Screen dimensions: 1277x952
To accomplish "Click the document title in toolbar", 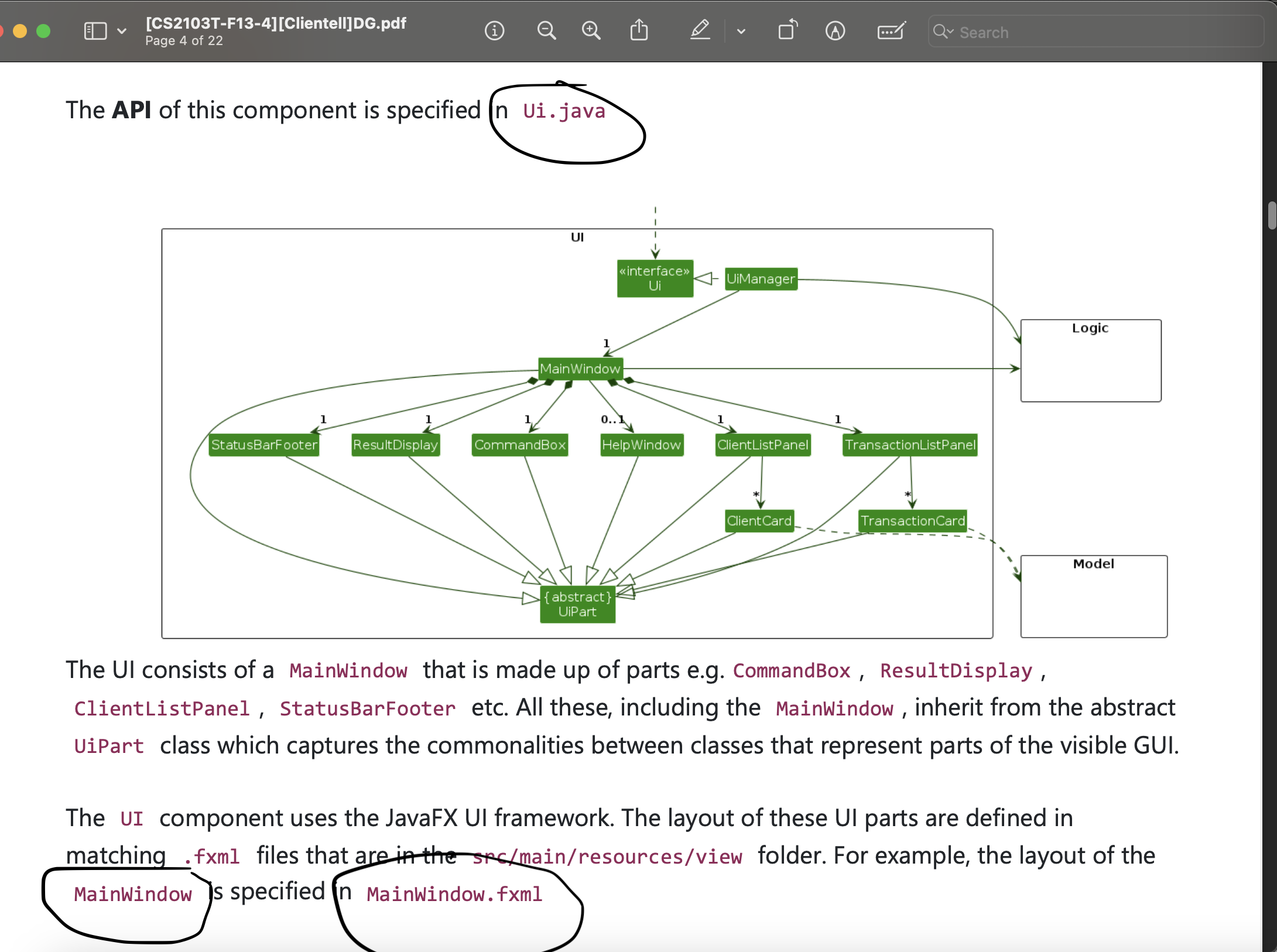I will tap(276, 23).
